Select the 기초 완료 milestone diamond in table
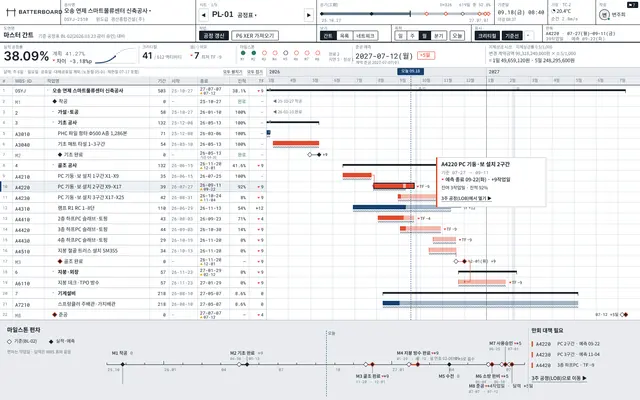This screenshot has width=640, height=400. (x=60, y=155)
